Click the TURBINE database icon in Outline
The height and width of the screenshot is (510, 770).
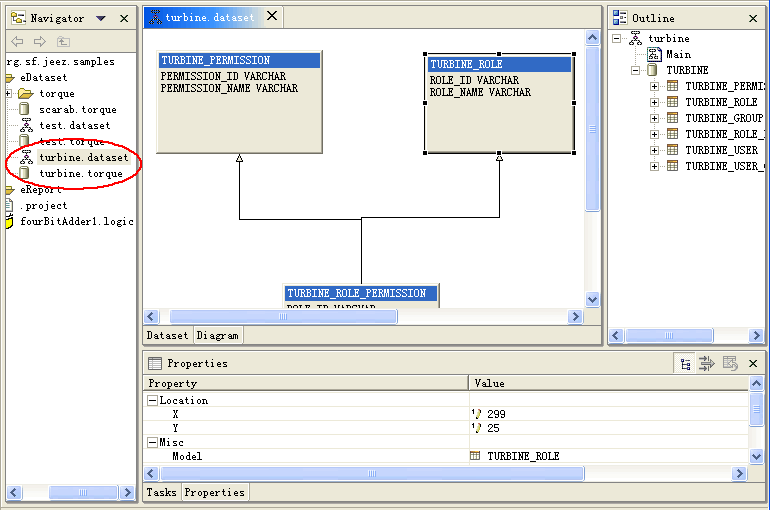click(652, 70)
